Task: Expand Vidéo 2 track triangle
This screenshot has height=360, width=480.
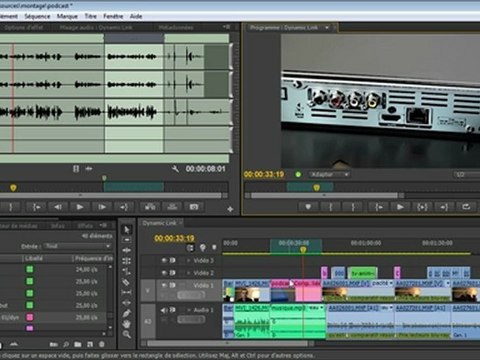Action: click(188, 273)
